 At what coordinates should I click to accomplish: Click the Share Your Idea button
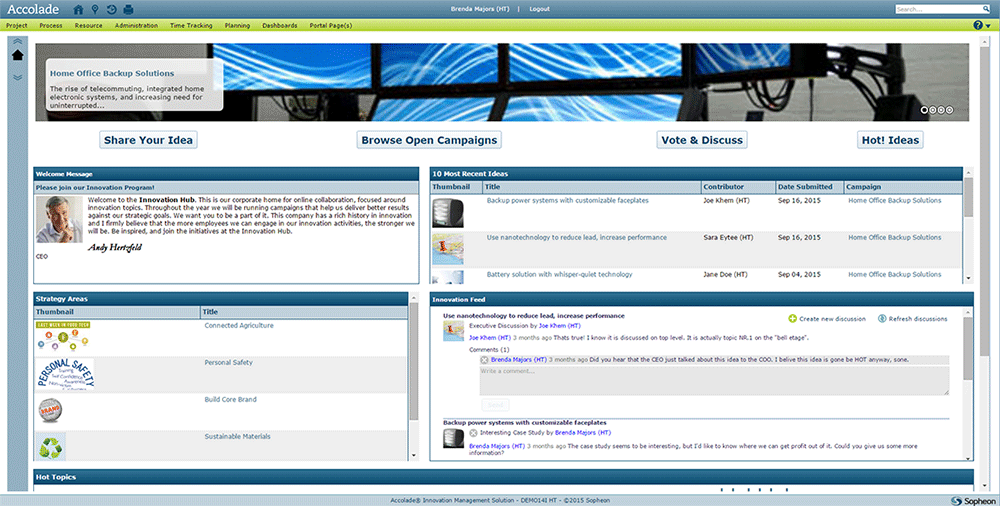click(x=148, y=140)
